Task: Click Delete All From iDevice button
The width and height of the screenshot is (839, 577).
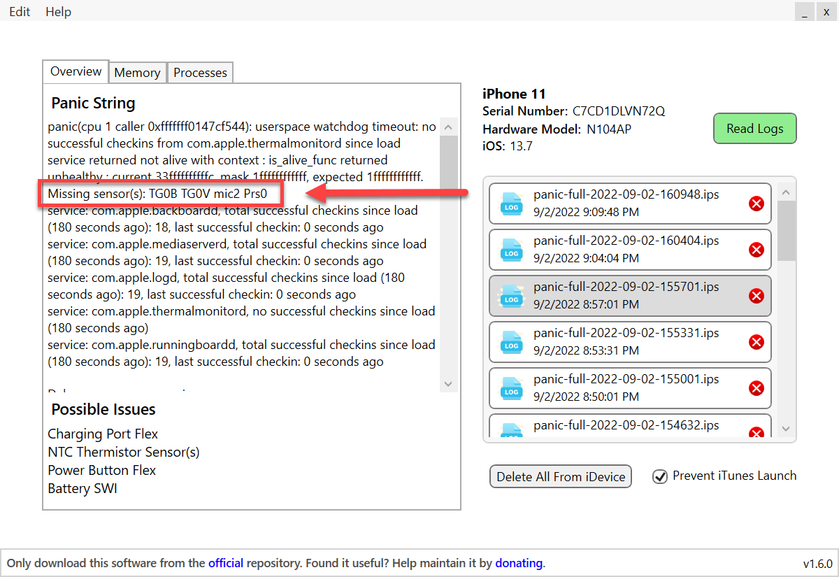Action: coord(561,476)
